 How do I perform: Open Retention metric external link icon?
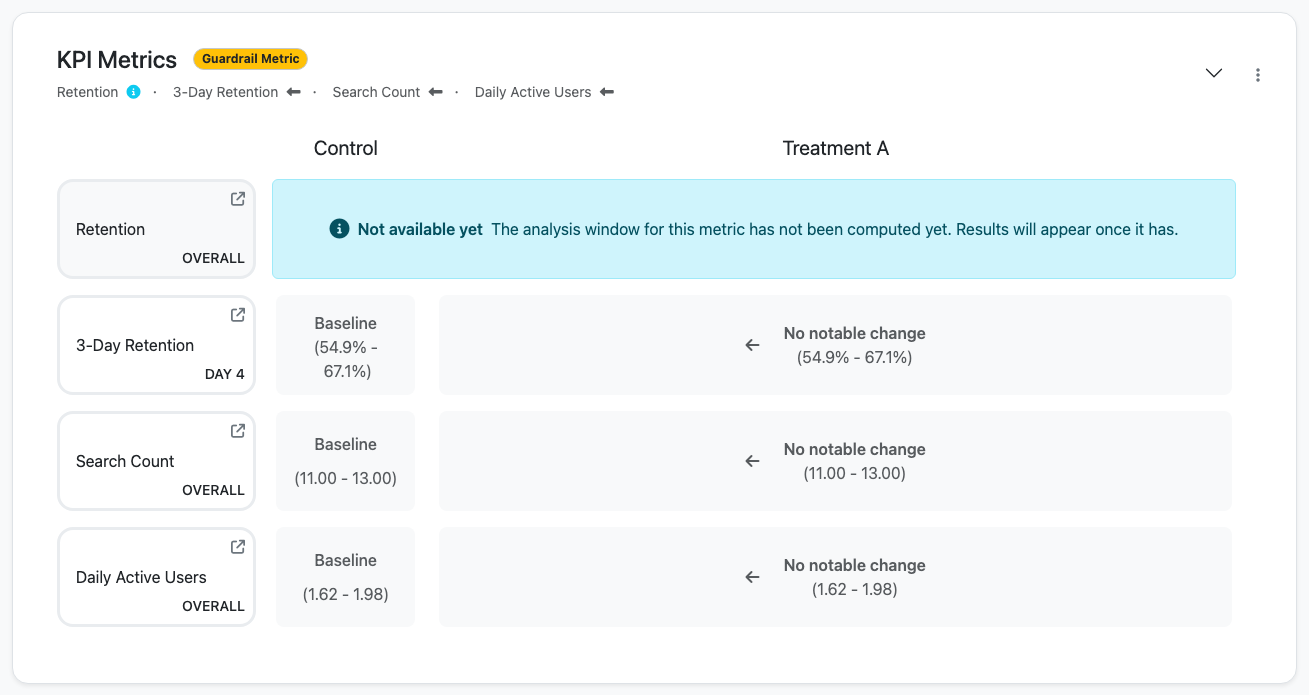pyautogui.click(x=238, y=199)
